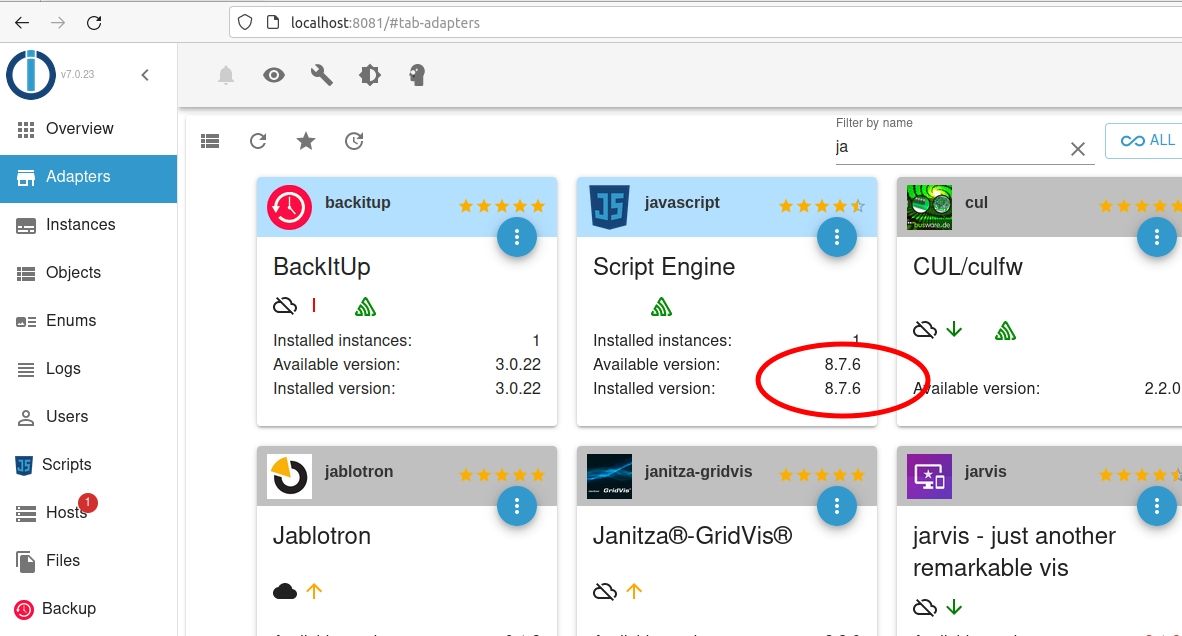1182x636 pixels.
Task: Click the javascript star rating
Action: (822, 206)
